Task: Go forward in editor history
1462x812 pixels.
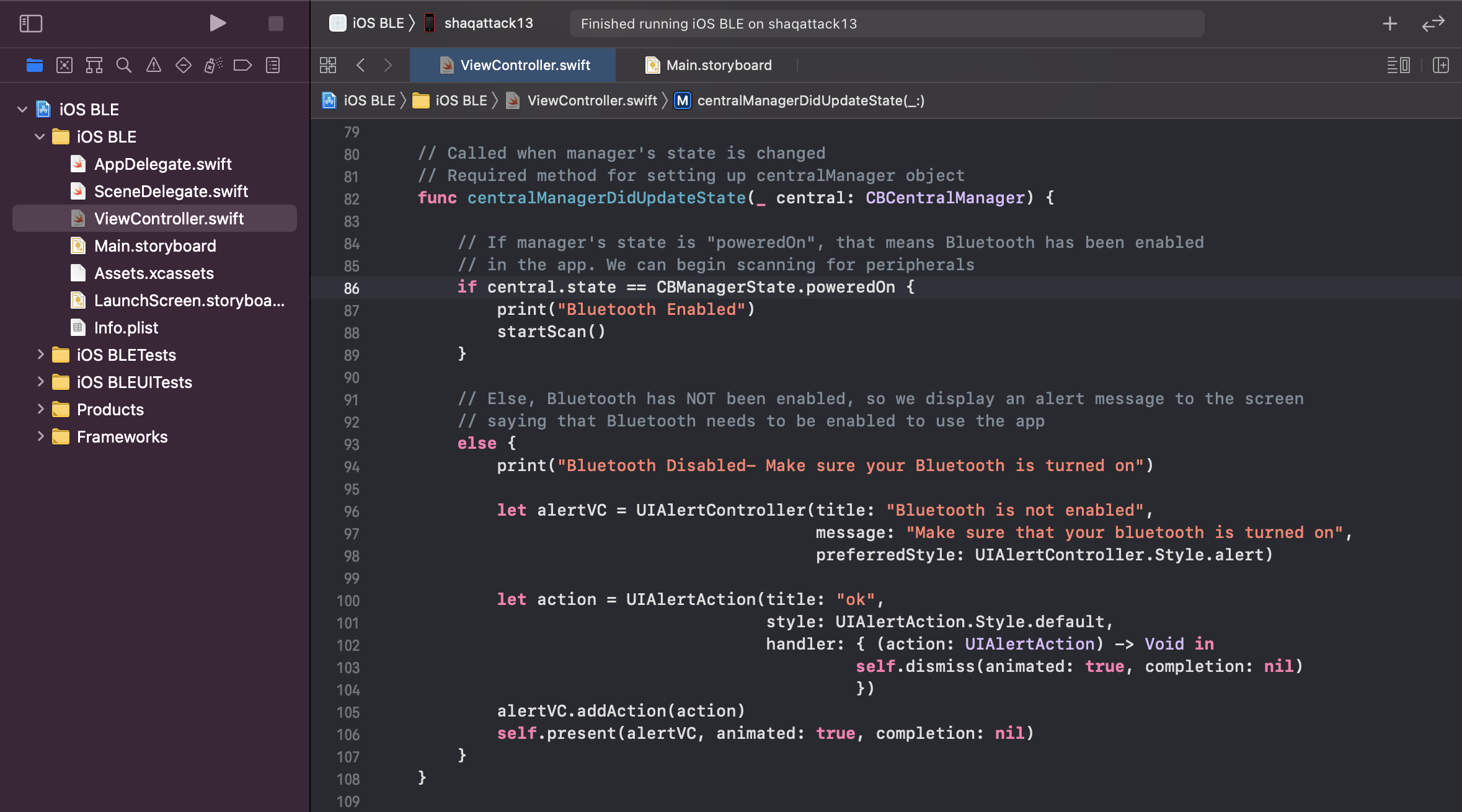Action: point(388,65)
